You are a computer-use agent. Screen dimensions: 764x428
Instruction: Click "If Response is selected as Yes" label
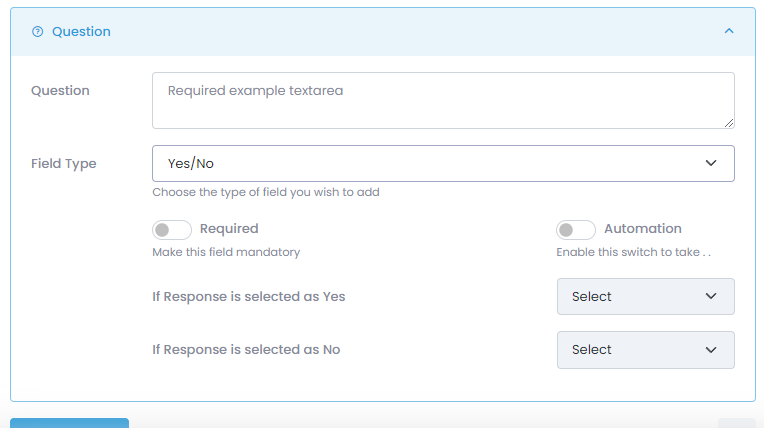coord(249,297)
